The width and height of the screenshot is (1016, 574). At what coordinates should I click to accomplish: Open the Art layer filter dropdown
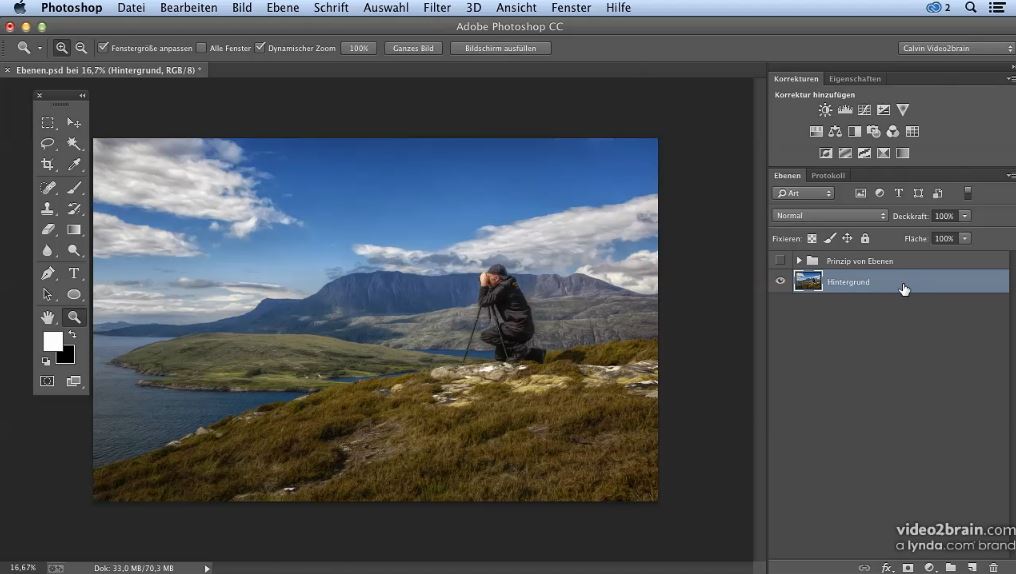803,193
